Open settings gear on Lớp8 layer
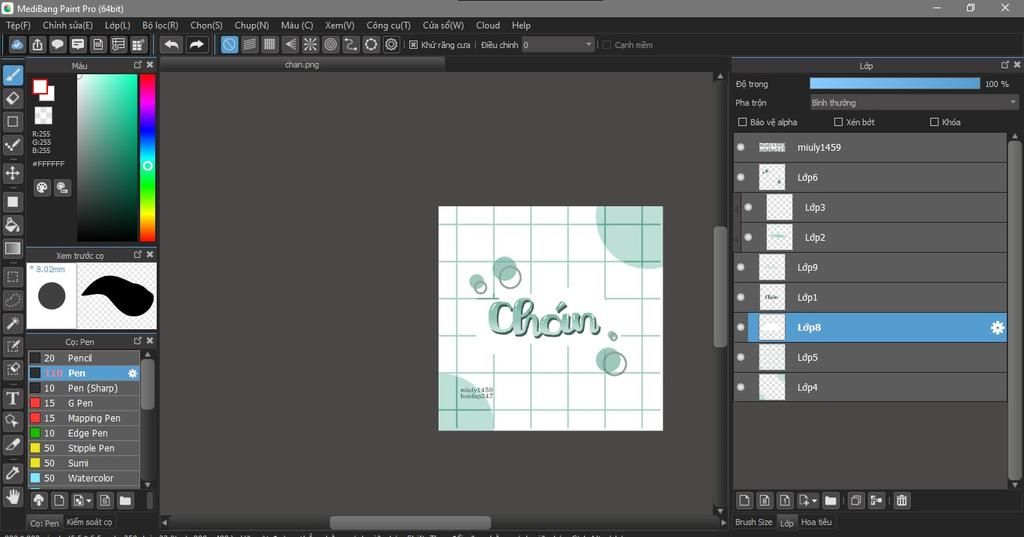 (x=997, y=328)
